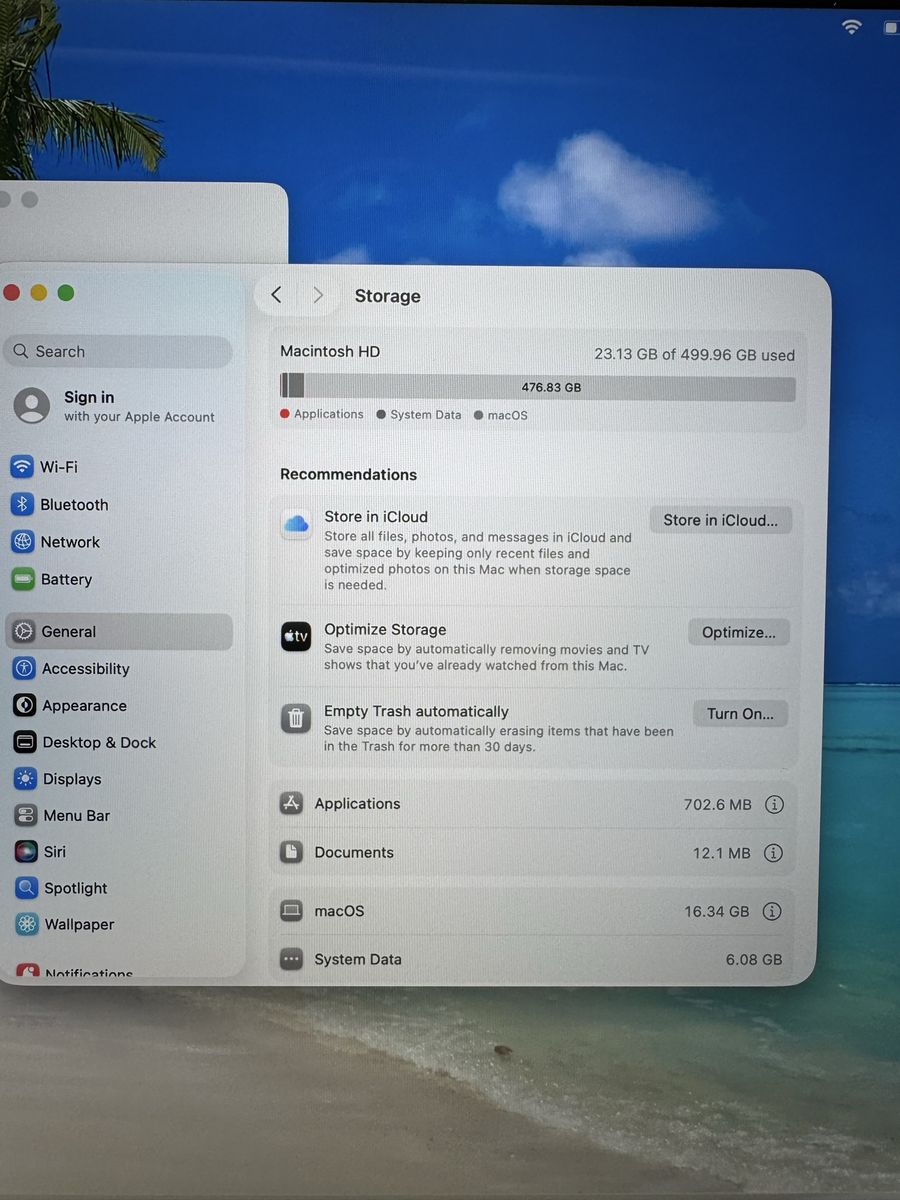900x1200 pixels.
Task: Select Displays in the sidebar
Action: 71,779
